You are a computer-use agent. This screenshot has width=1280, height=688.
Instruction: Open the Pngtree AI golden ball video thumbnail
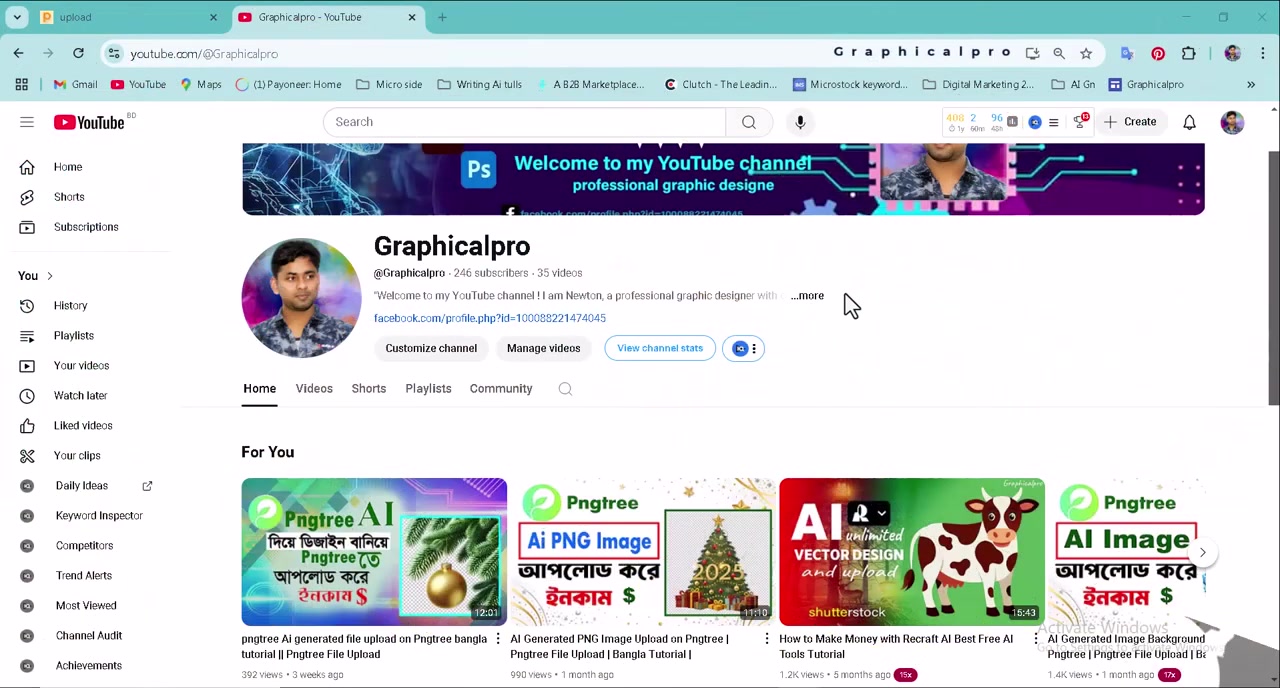[x=374, y=552]
